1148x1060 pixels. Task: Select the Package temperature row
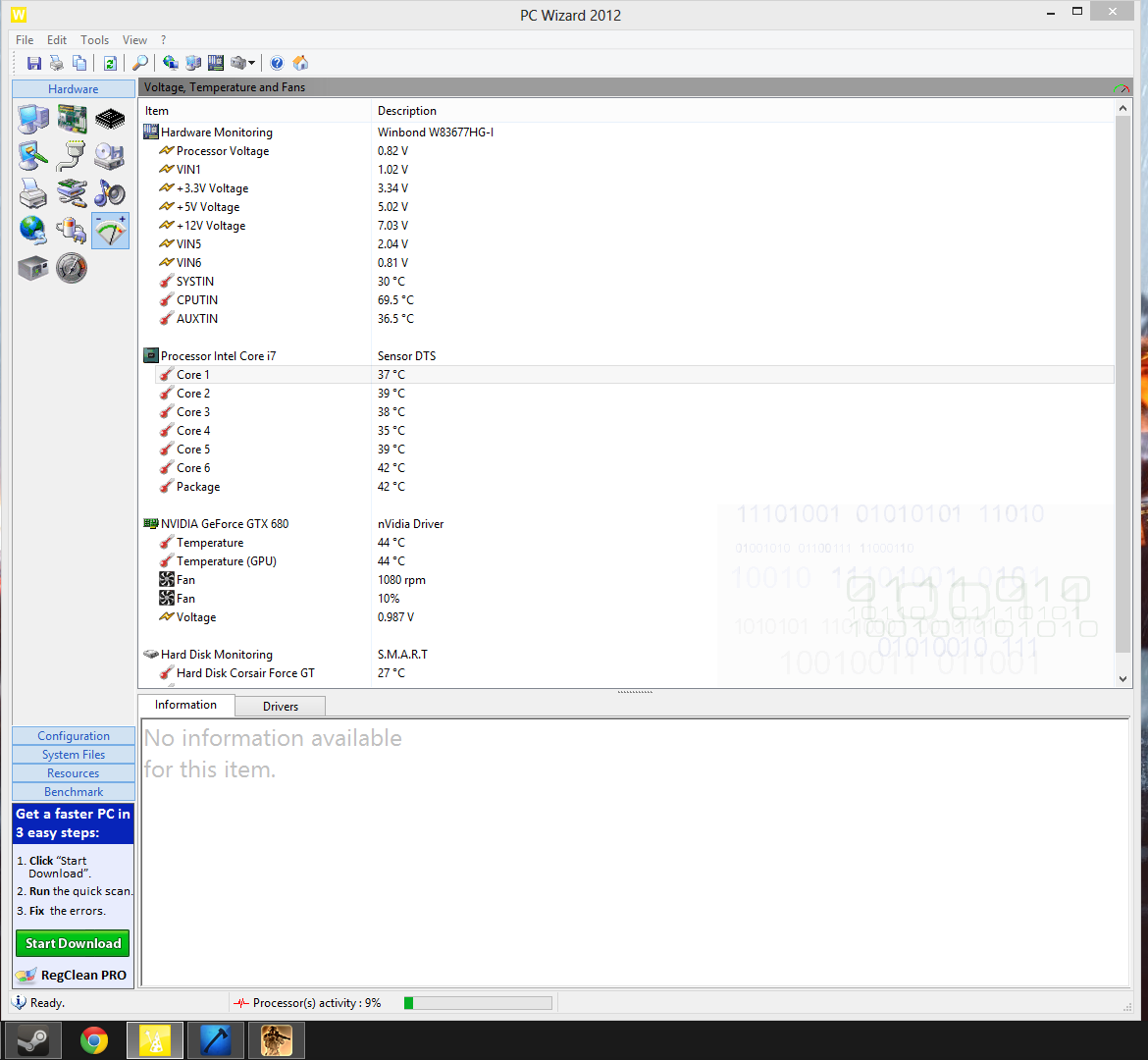(x=628, y=487)
